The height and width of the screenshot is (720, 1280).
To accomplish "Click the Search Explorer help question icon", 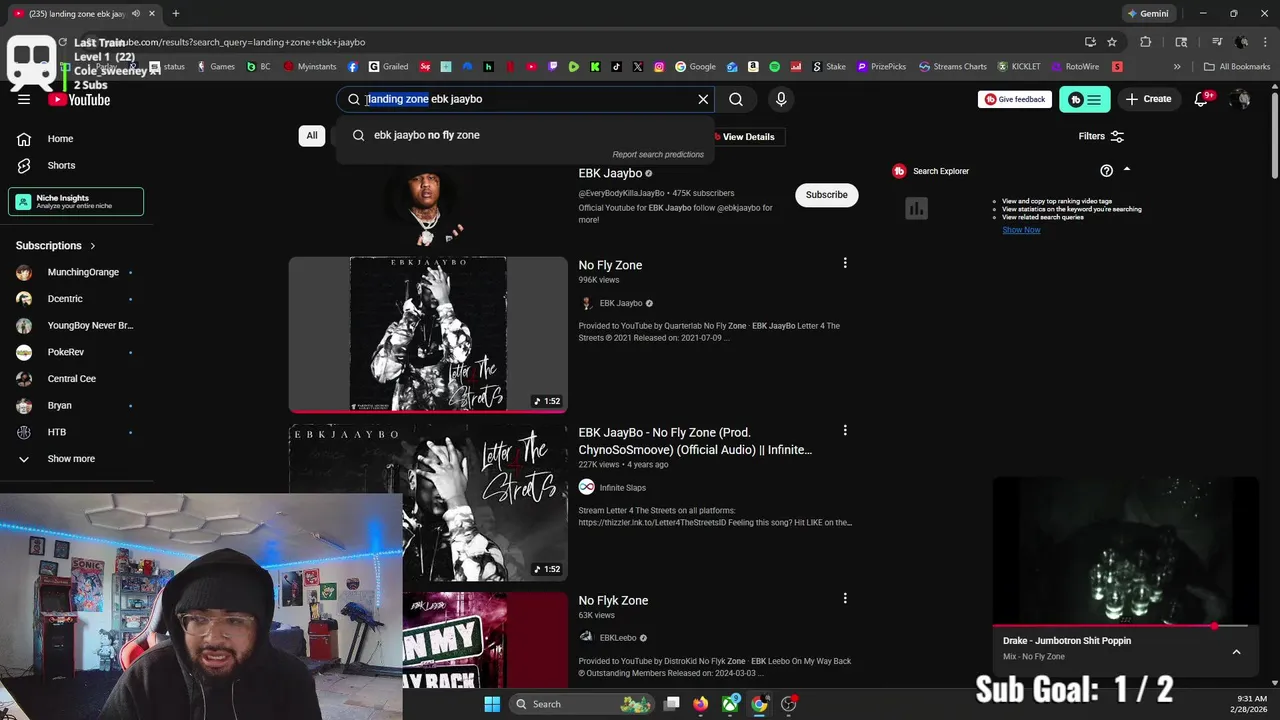I will pos(1106,171).
